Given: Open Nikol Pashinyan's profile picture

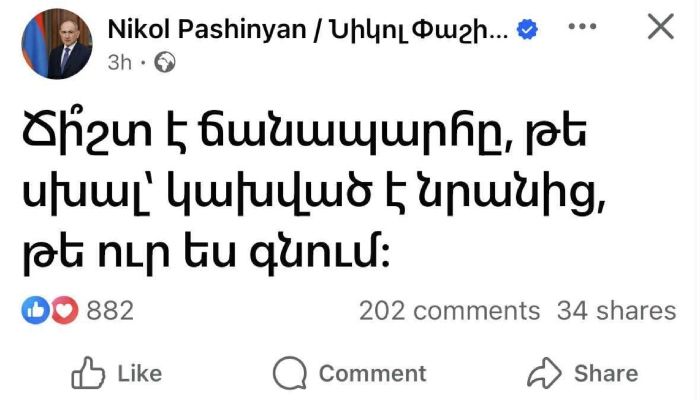Looking at the screenshot, I should (x=56, y=43).
